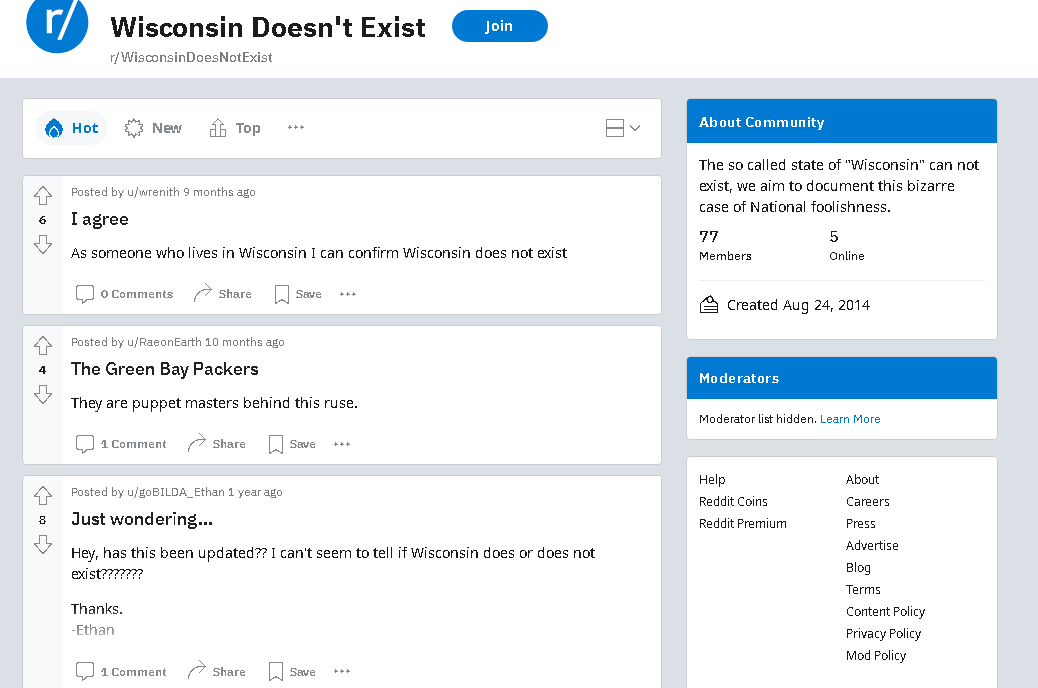Sort posts by Top
Viewport: 1038px width, 688px height.
point(235,128)
